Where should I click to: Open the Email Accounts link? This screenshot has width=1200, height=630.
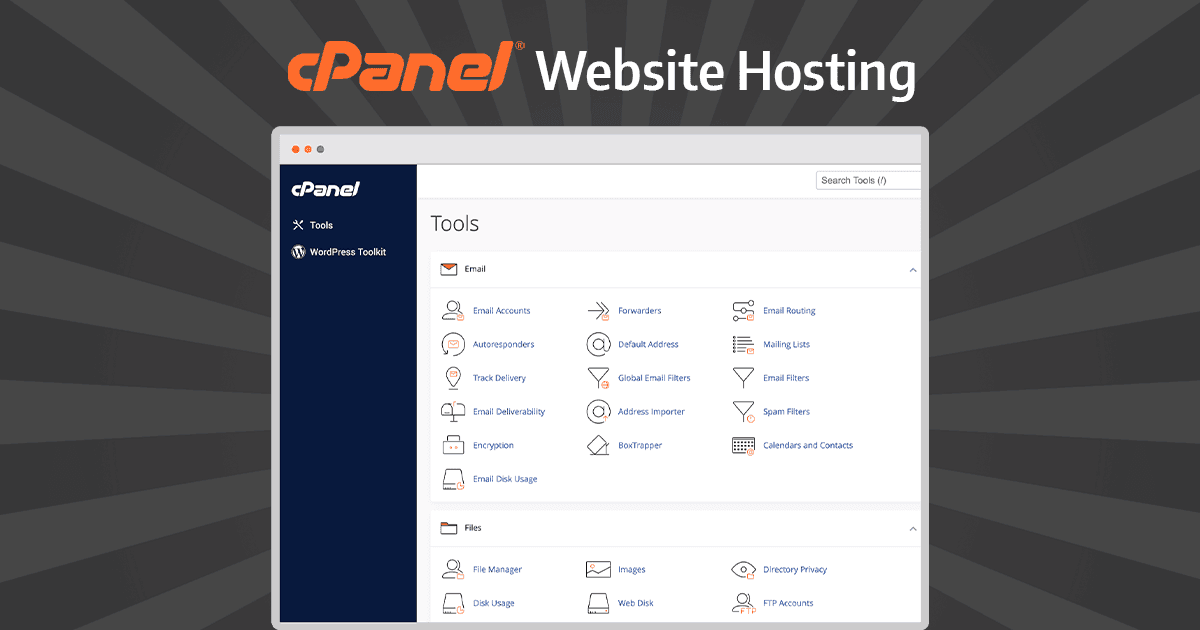coord(502,311)
